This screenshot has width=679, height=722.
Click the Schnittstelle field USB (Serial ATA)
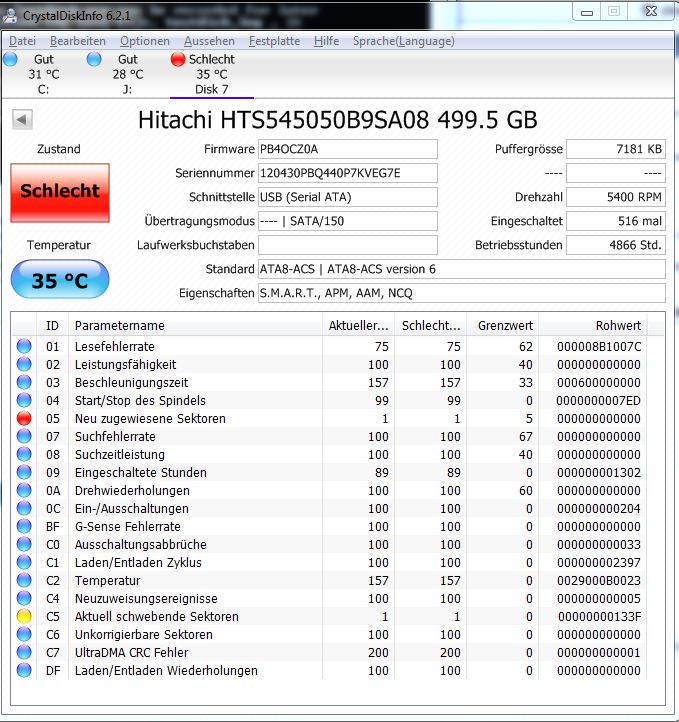point(348,197)
